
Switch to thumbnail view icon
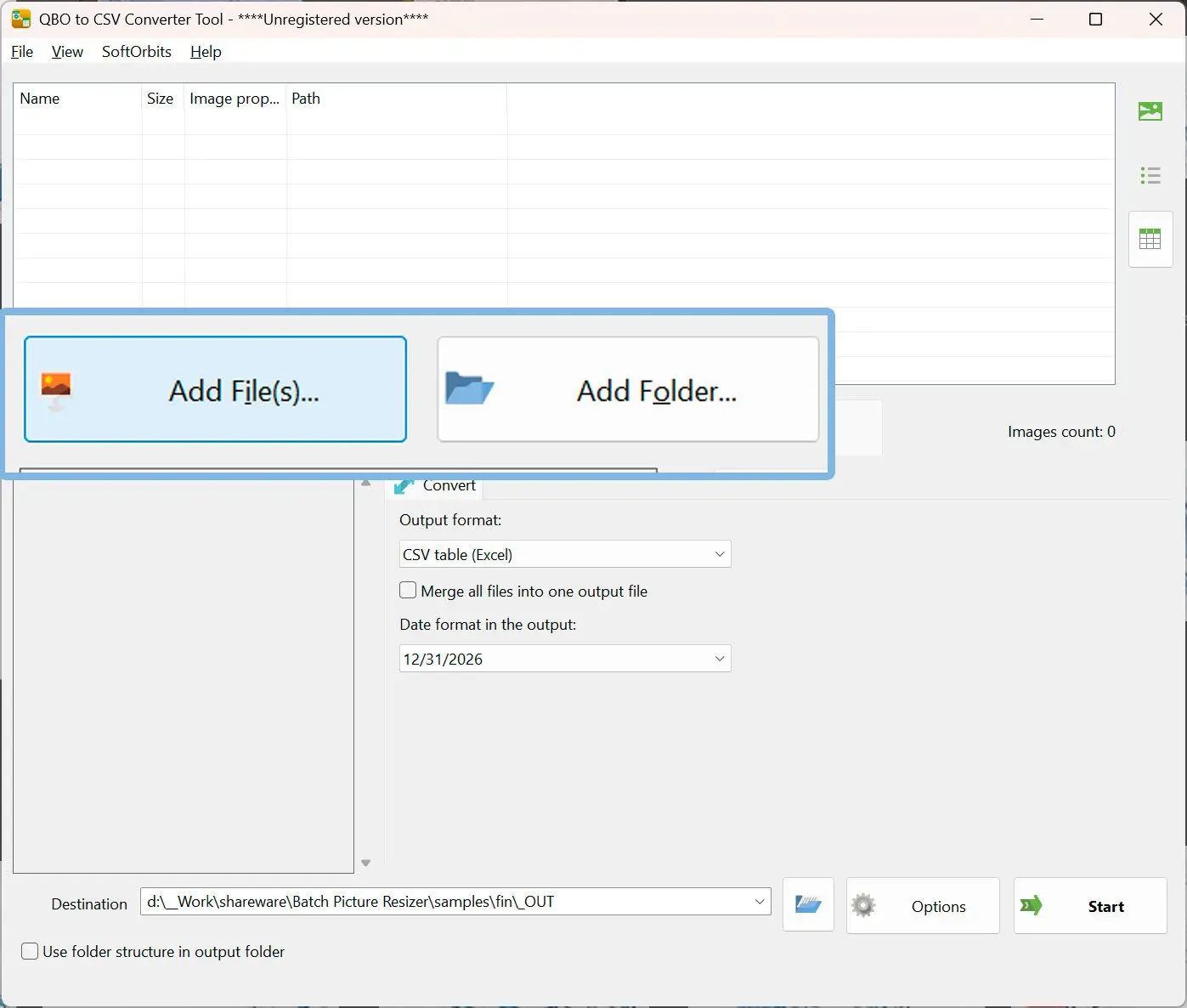(x=1150, y=111)
